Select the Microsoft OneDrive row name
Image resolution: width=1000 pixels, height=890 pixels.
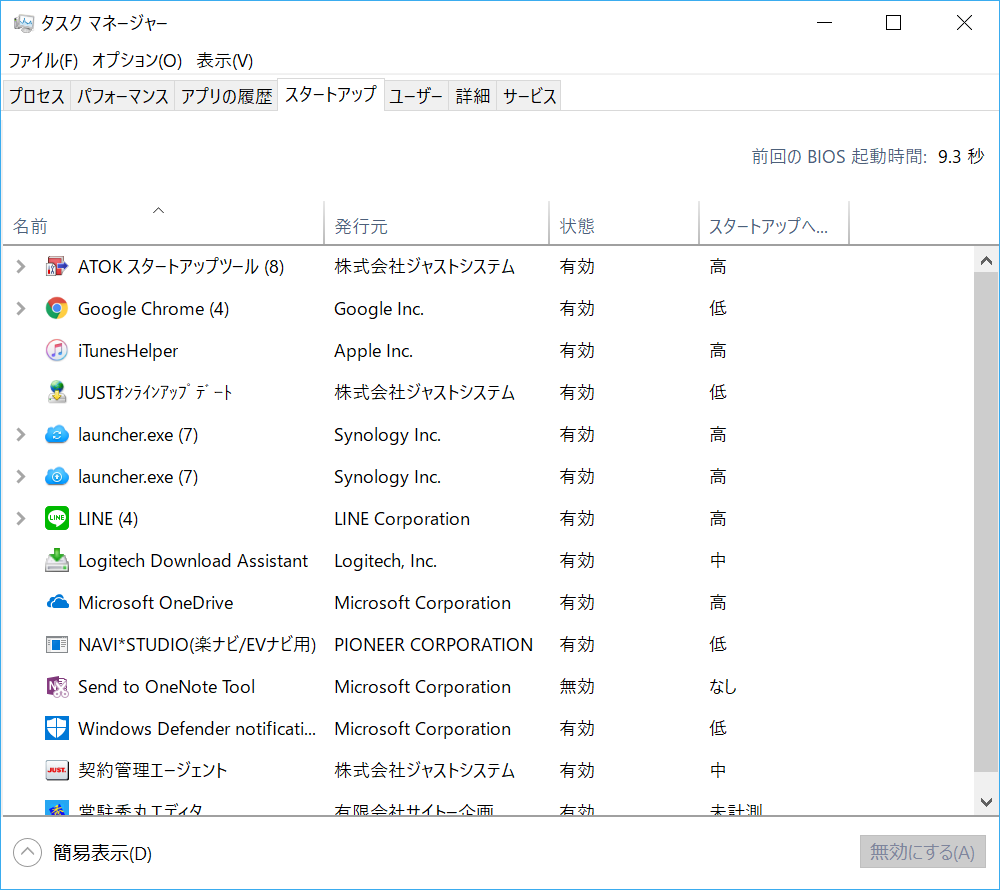click(156, 602)
